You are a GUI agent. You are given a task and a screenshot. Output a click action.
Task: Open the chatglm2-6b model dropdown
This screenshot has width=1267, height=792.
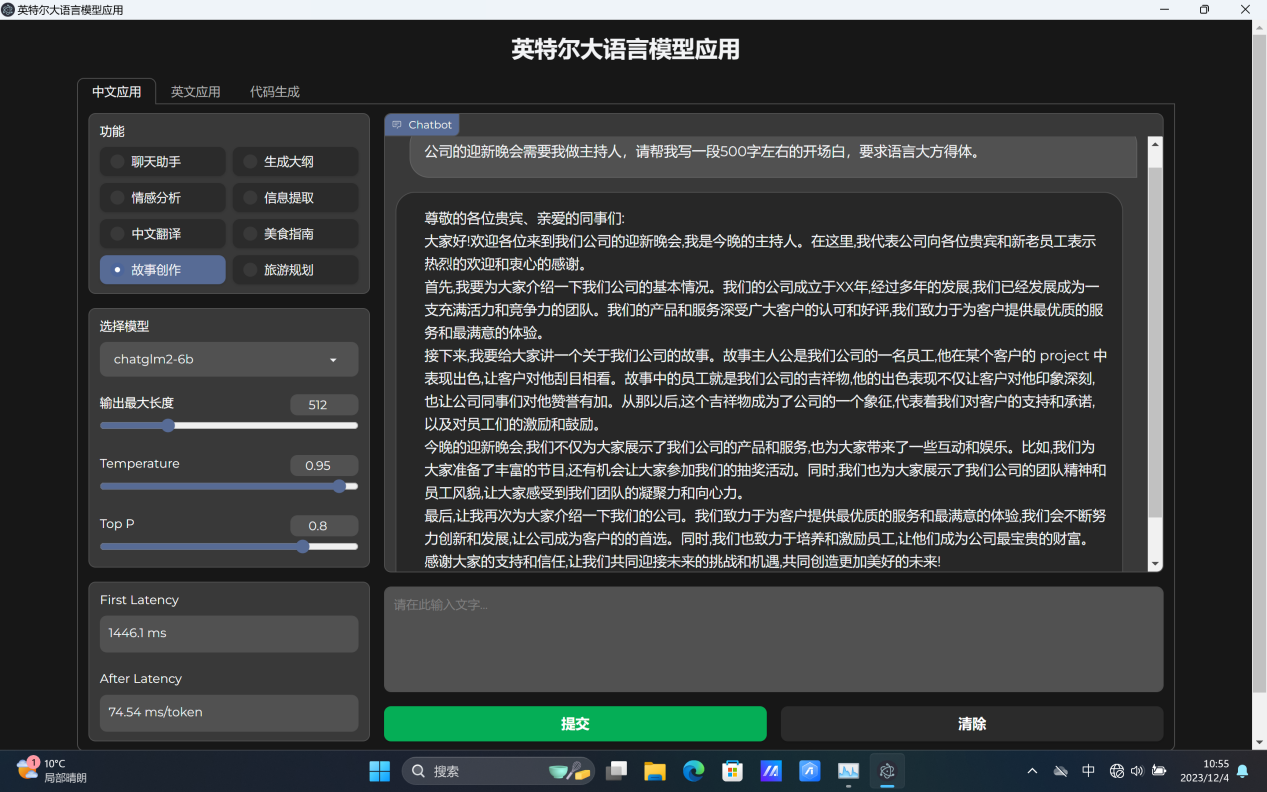(229, 360)
